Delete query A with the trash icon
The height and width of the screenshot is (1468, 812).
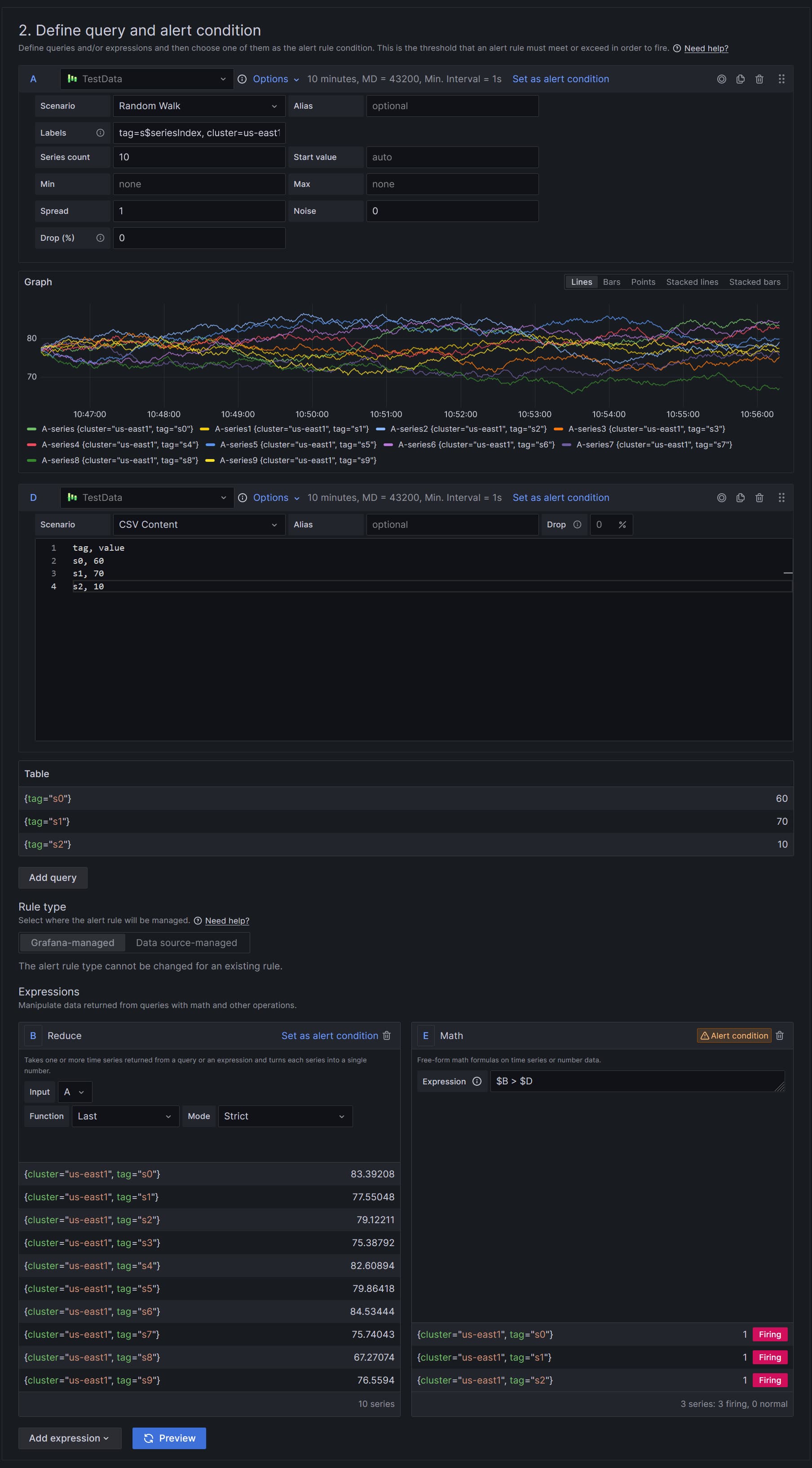point(759,79)
